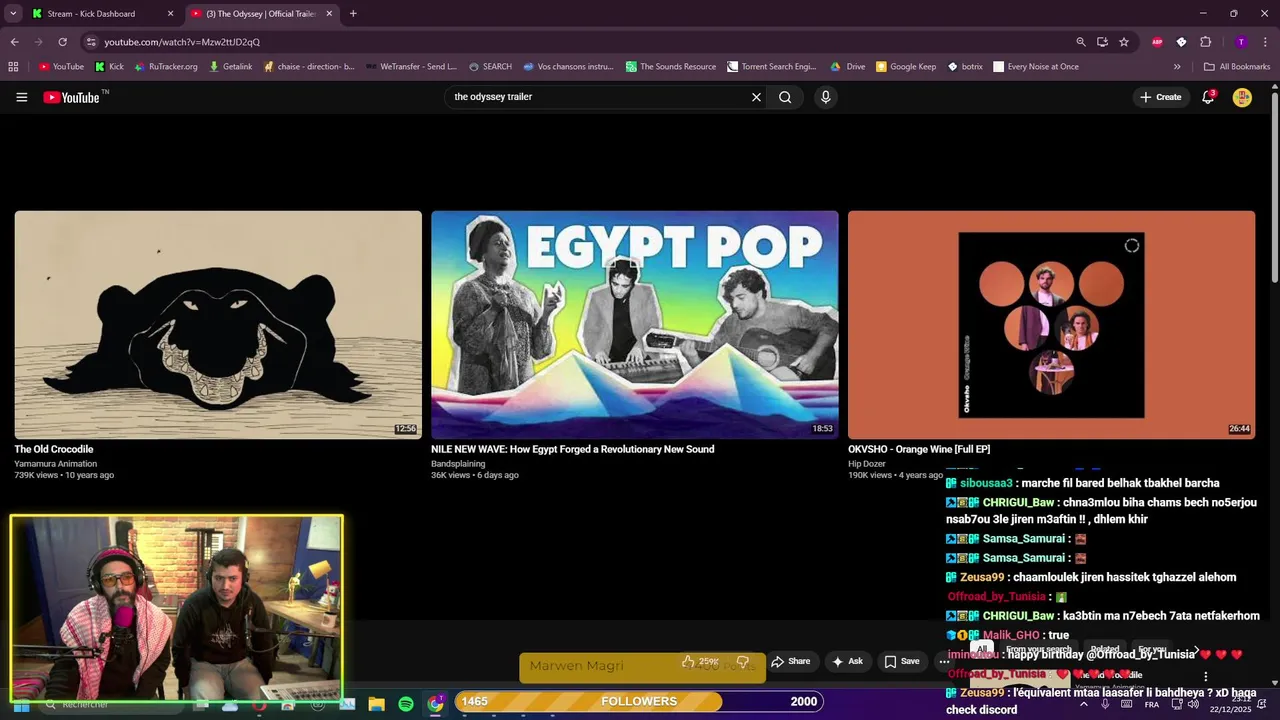The width and height of the screenshot is (1280, 720).
Task: Click install app icon in address bar
Action: [x=1102, y=42]
